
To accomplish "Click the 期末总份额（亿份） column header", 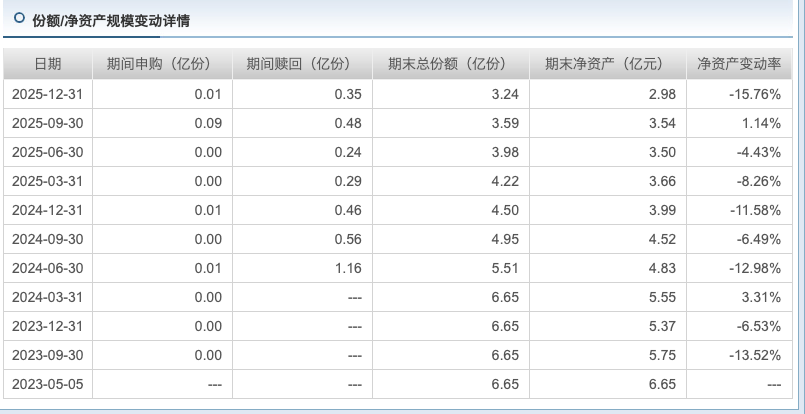I will point(447,64).
